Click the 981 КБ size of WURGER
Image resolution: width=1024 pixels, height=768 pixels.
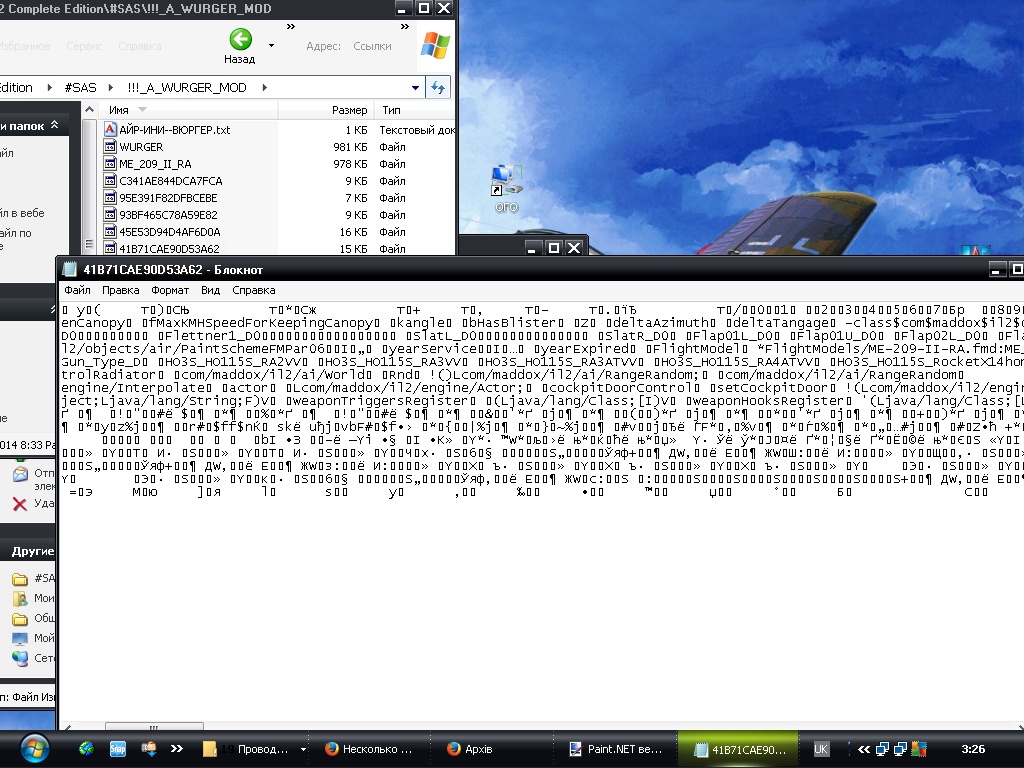[350, 147]
